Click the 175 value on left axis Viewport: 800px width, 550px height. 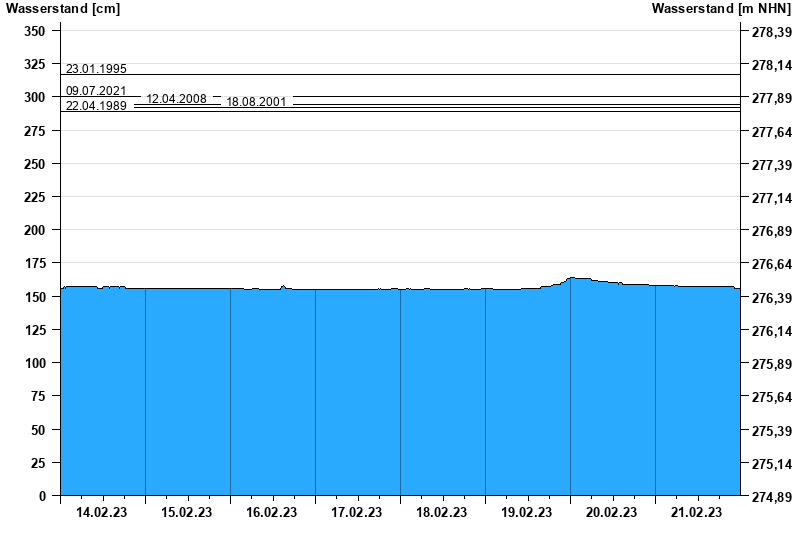[x=35, y=264]
